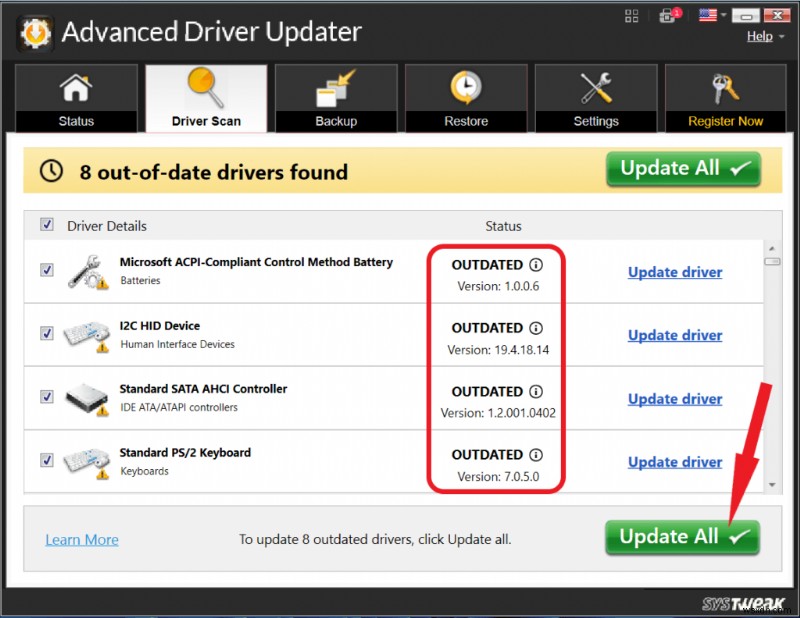
Task: Click the SATA AHCI hard drive icon
Action: (87, 399)
